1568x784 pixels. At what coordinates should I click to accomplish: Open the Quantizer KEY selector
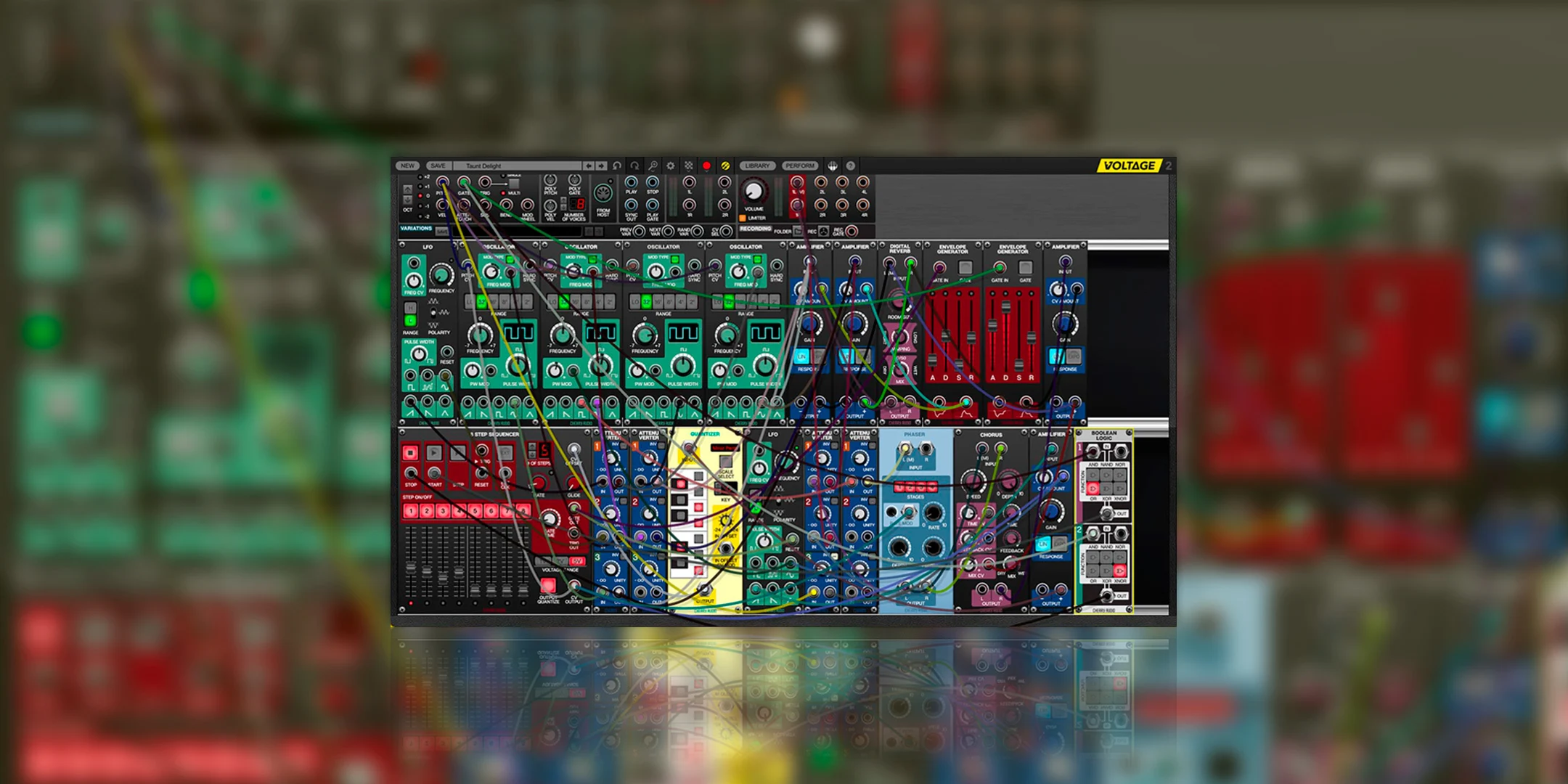(726, 488)
